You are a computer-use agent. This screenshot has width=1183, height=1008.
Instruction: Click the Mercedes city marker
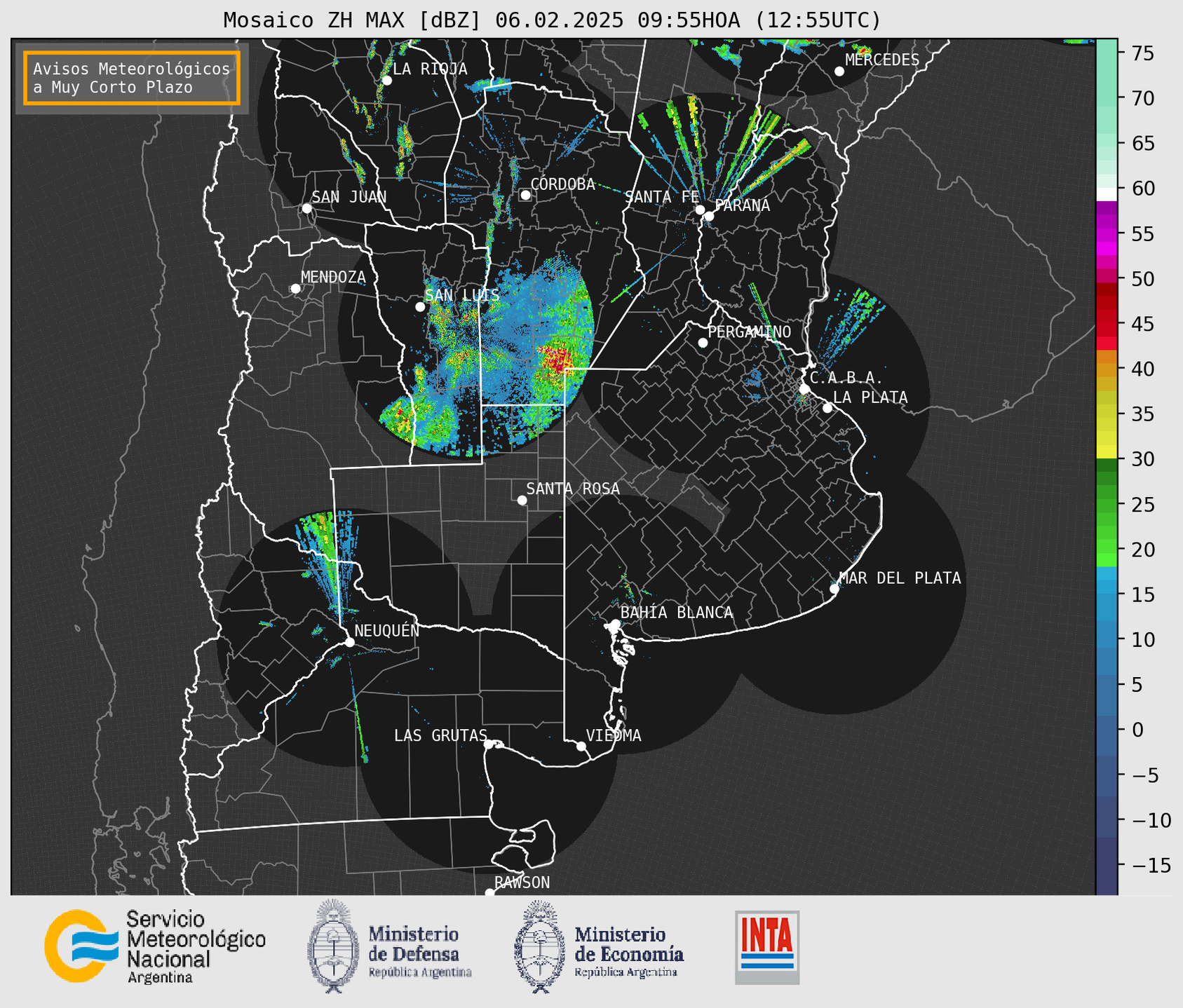click(x=839, y=71)
